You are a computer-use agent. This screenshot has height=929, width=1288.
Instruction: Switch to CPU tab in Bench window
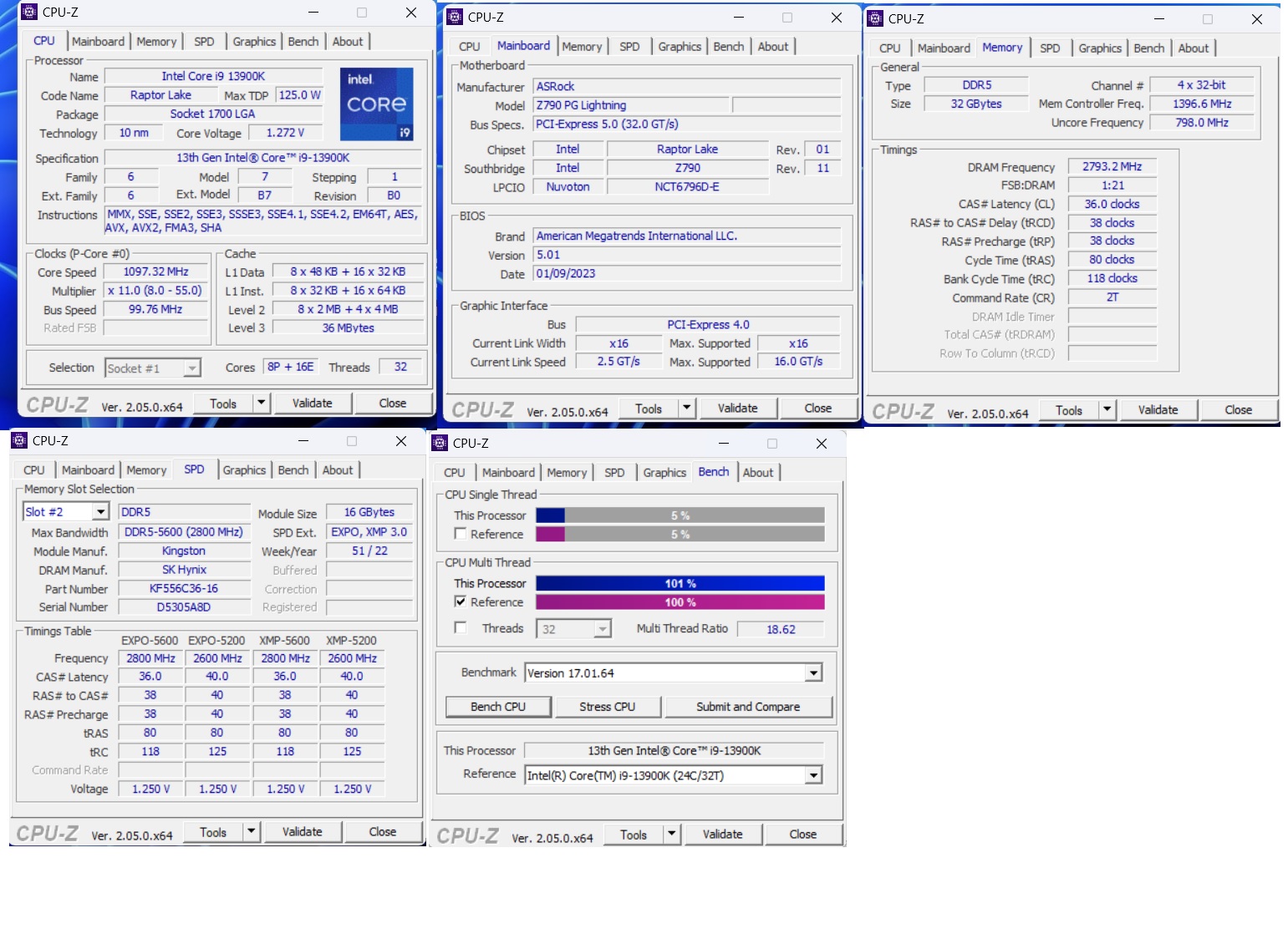coord(454,473)
